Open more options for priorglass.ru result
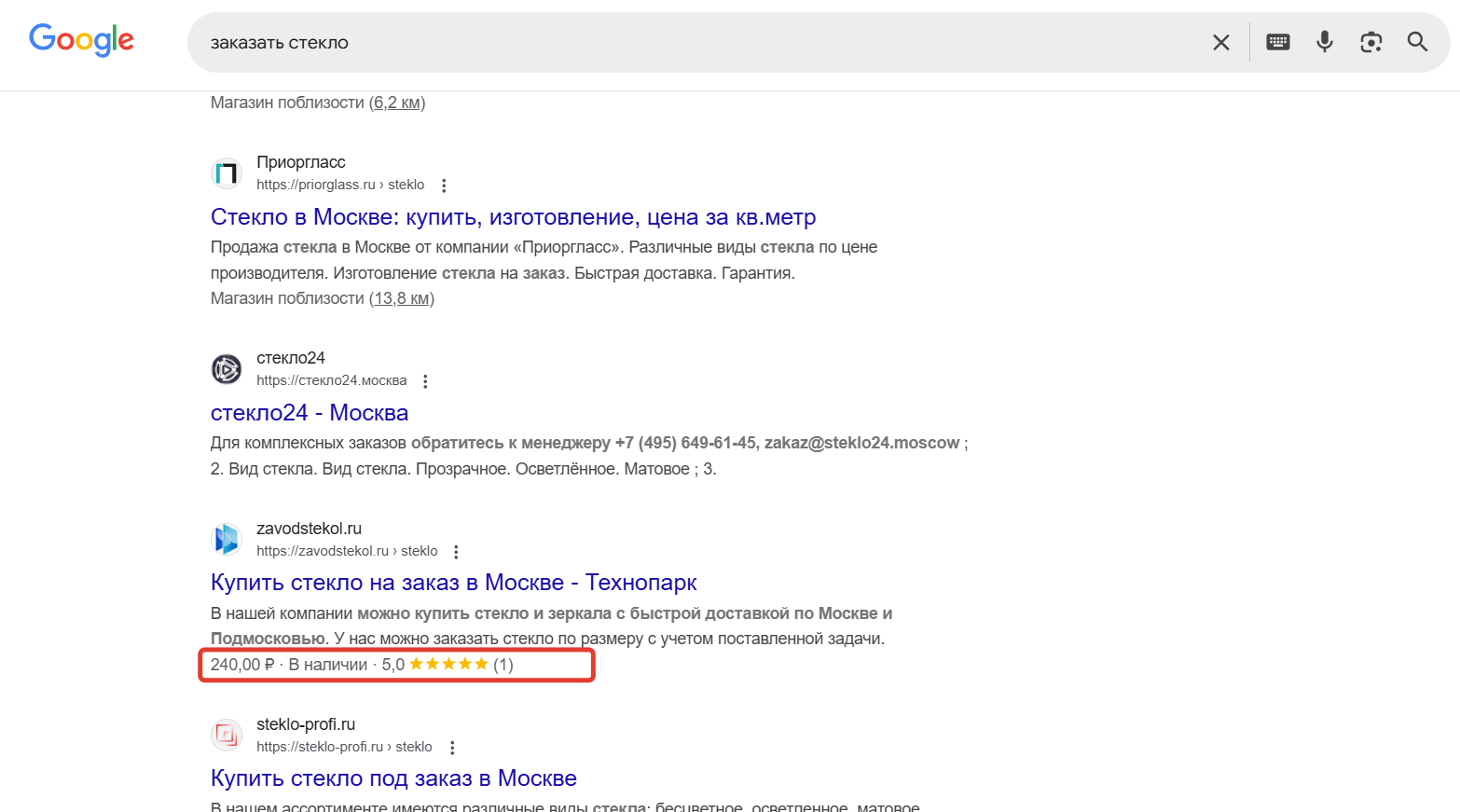 (444, 186)
